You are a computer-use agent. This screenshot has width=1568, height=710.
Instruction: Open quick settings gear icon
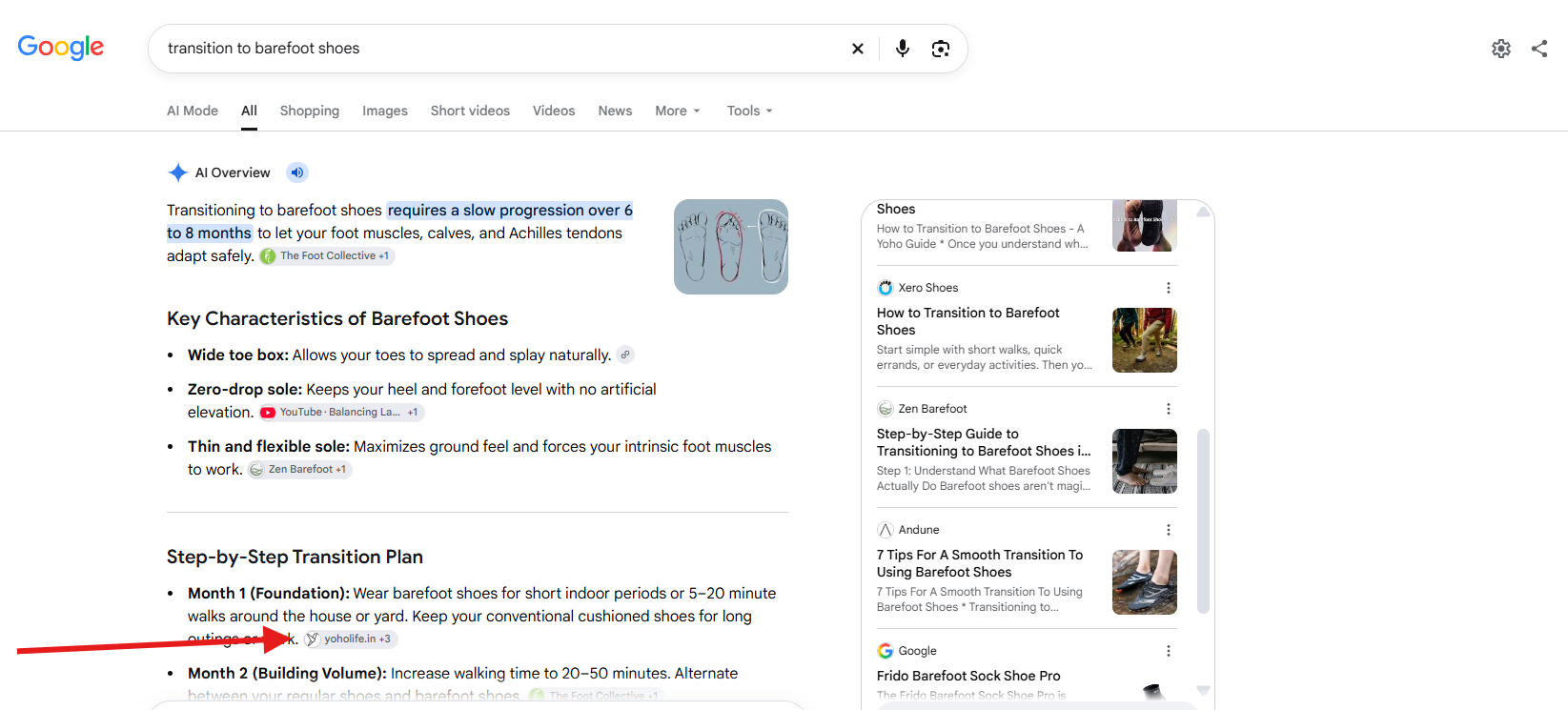(x=1501, y=49)
